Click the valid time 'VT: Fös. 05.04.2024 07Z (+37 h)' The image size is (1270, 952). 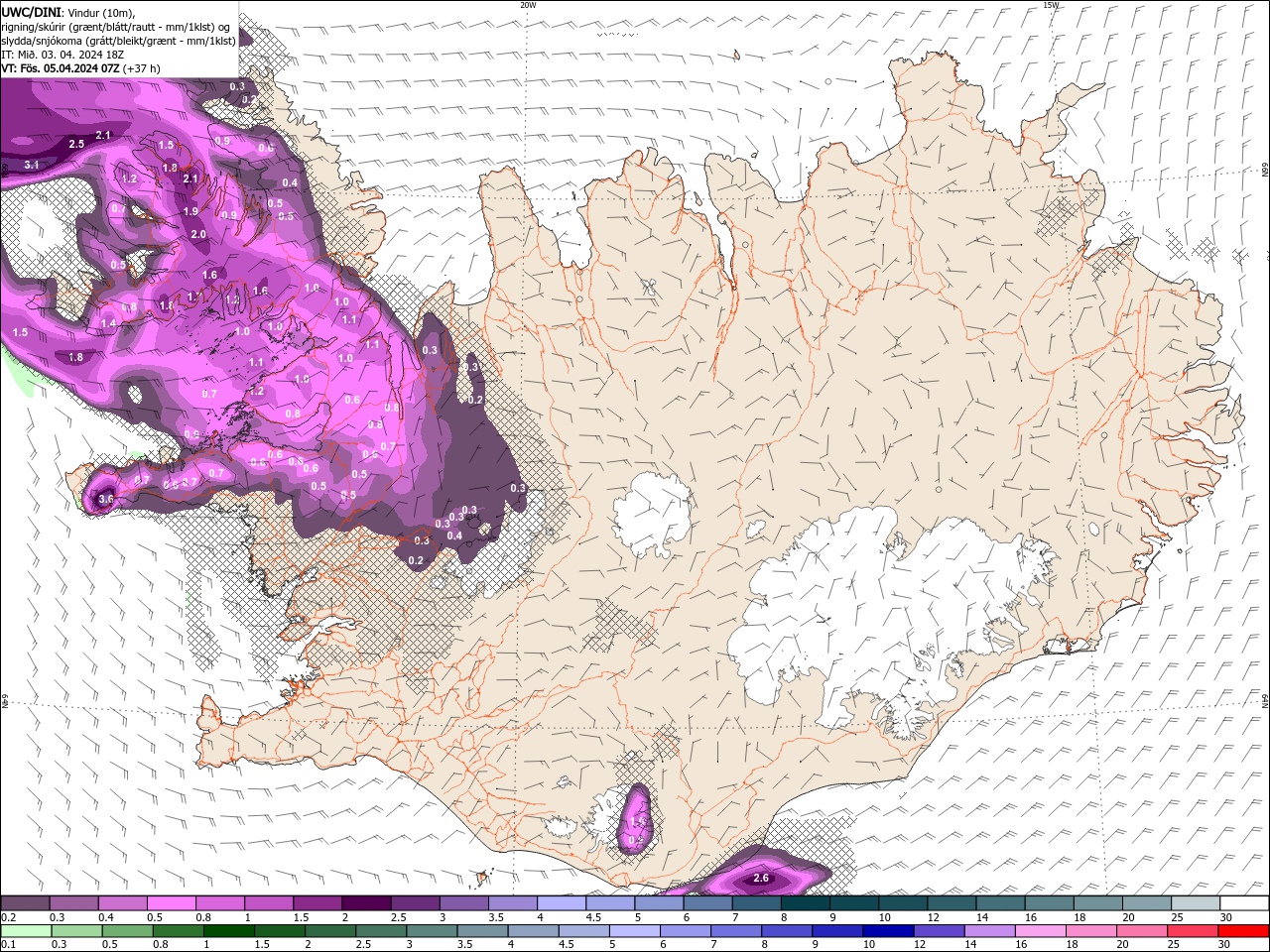tap(80, 67)
